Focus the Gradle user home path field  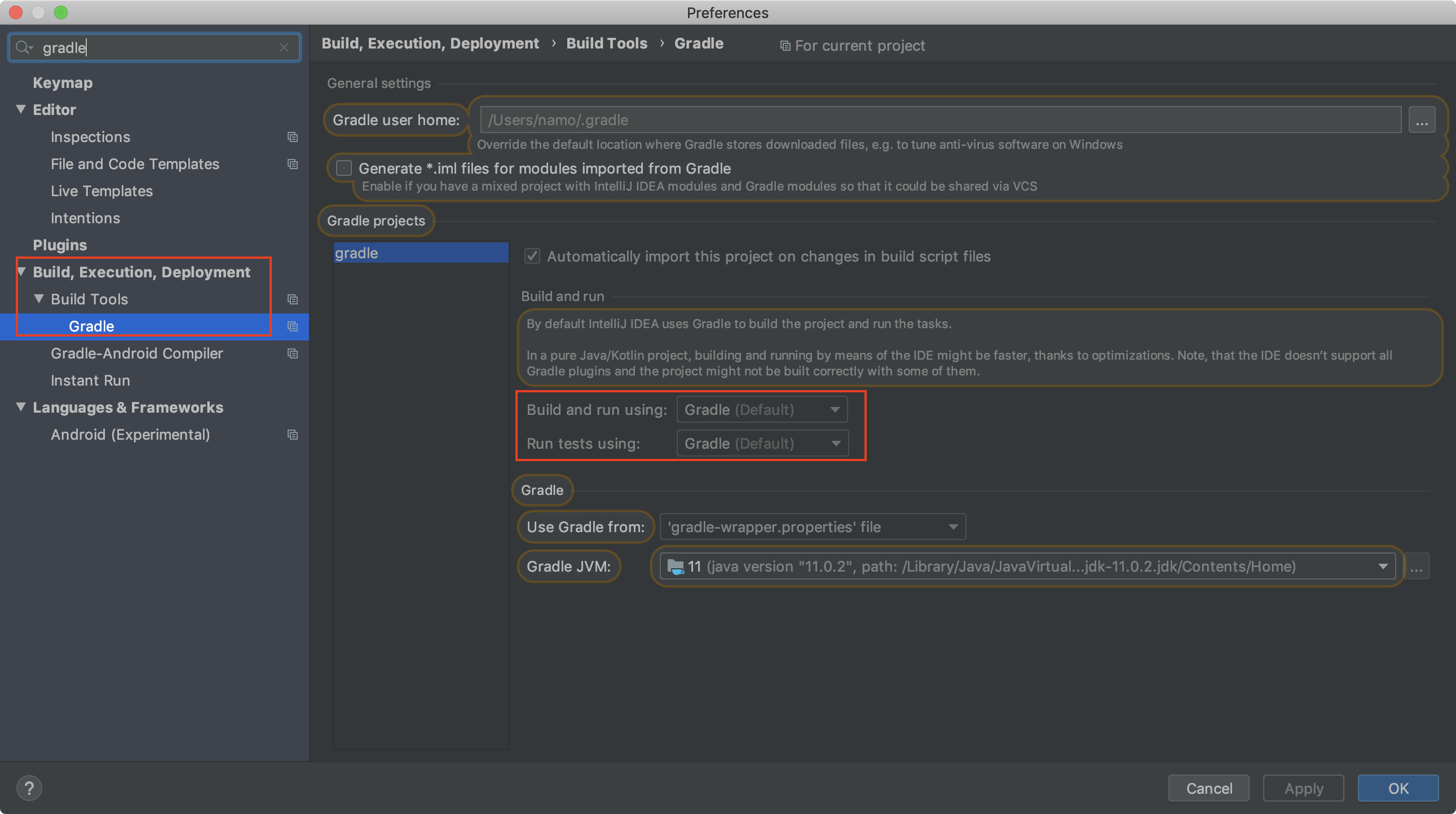click(x=941, y=120)
